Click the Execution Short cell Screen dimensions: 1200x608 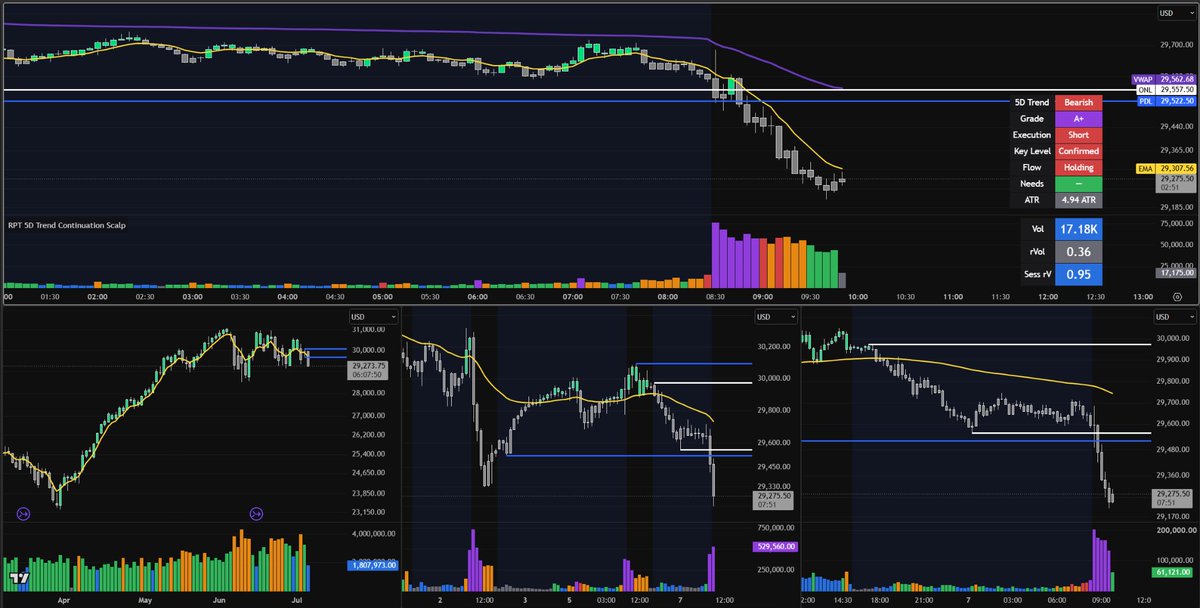(1077, 134)
